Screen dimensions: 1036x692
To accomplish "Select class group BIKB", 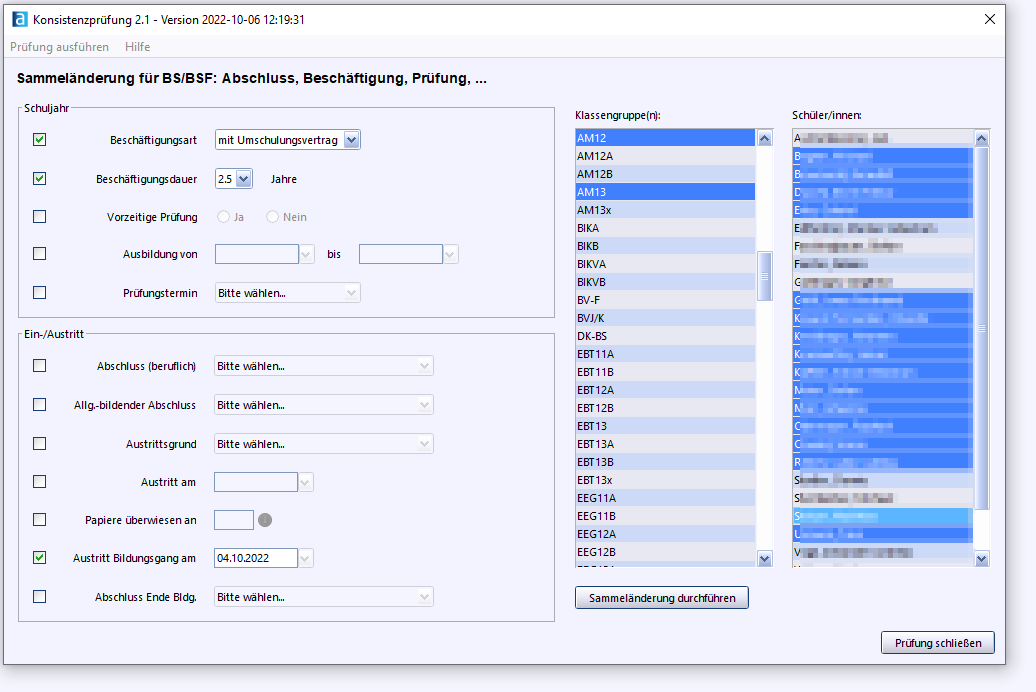I will point(665,246).
